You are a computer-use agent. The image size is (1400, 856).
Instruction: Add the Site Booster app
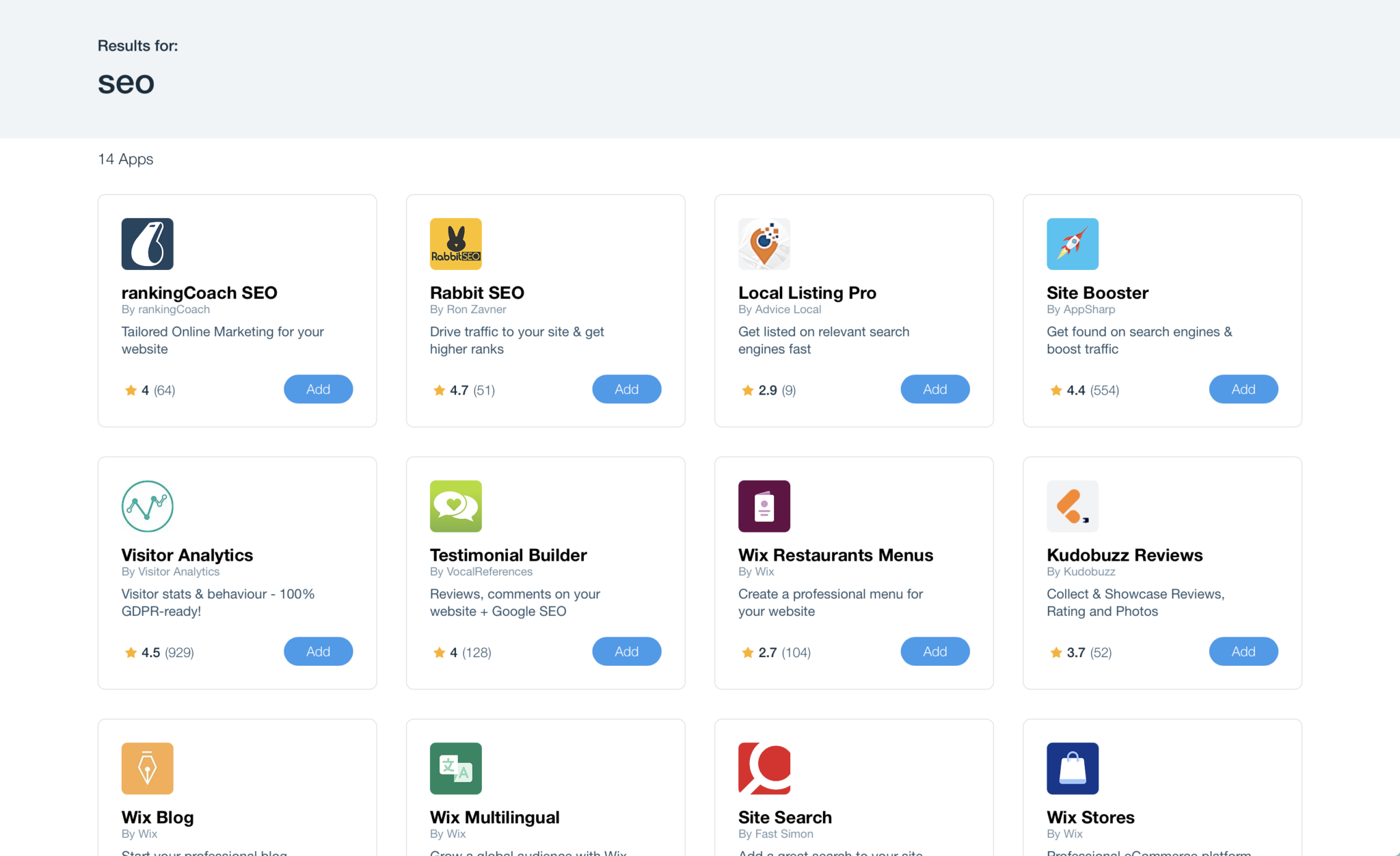[1243, 389]
